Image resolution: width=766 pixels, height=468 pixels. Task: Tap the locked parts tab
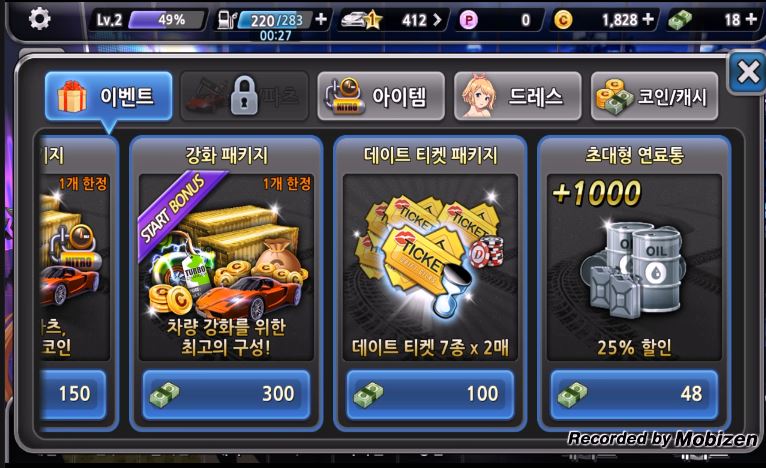(x=245, y=96)
